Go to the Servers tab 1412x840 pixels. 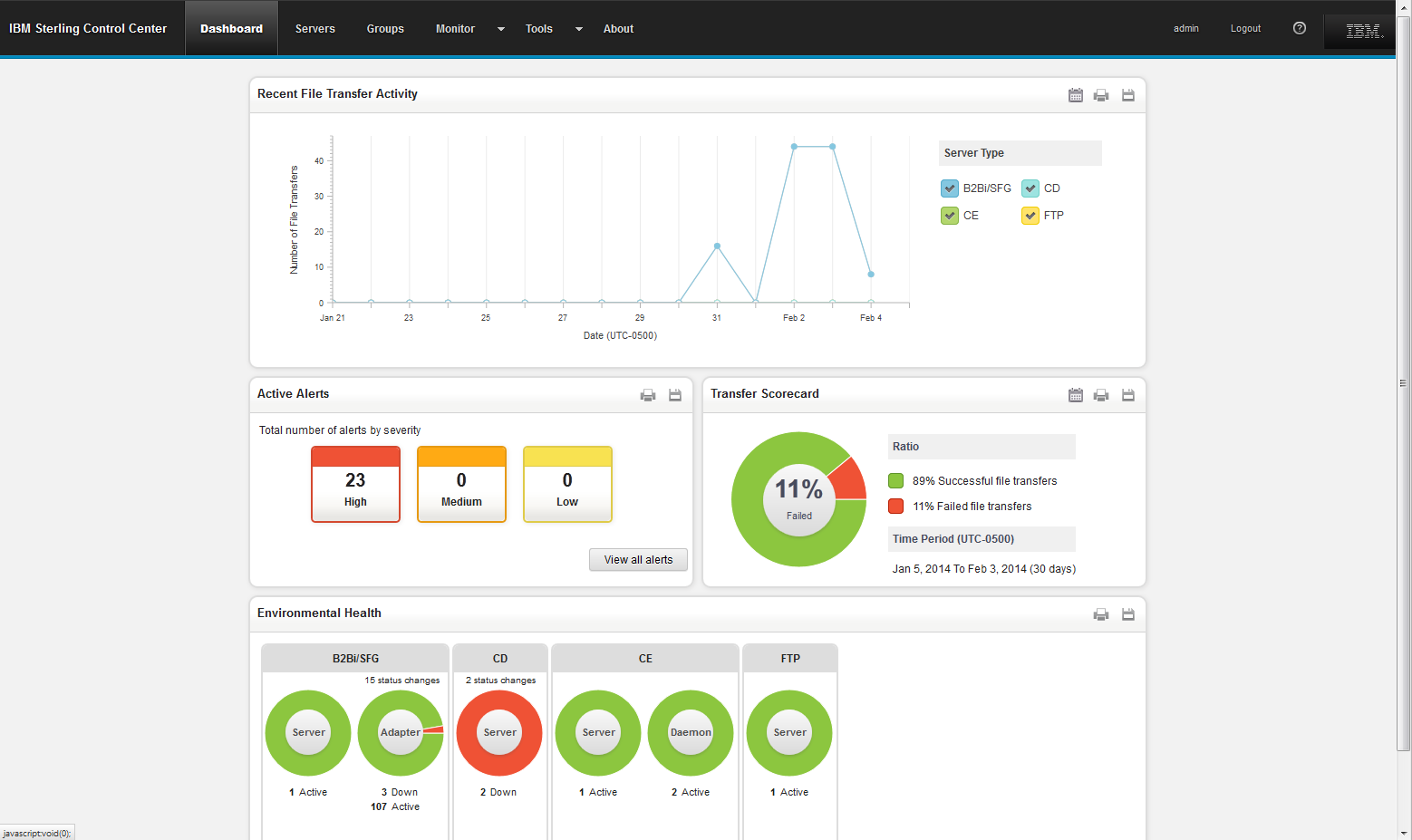[314, 29]
